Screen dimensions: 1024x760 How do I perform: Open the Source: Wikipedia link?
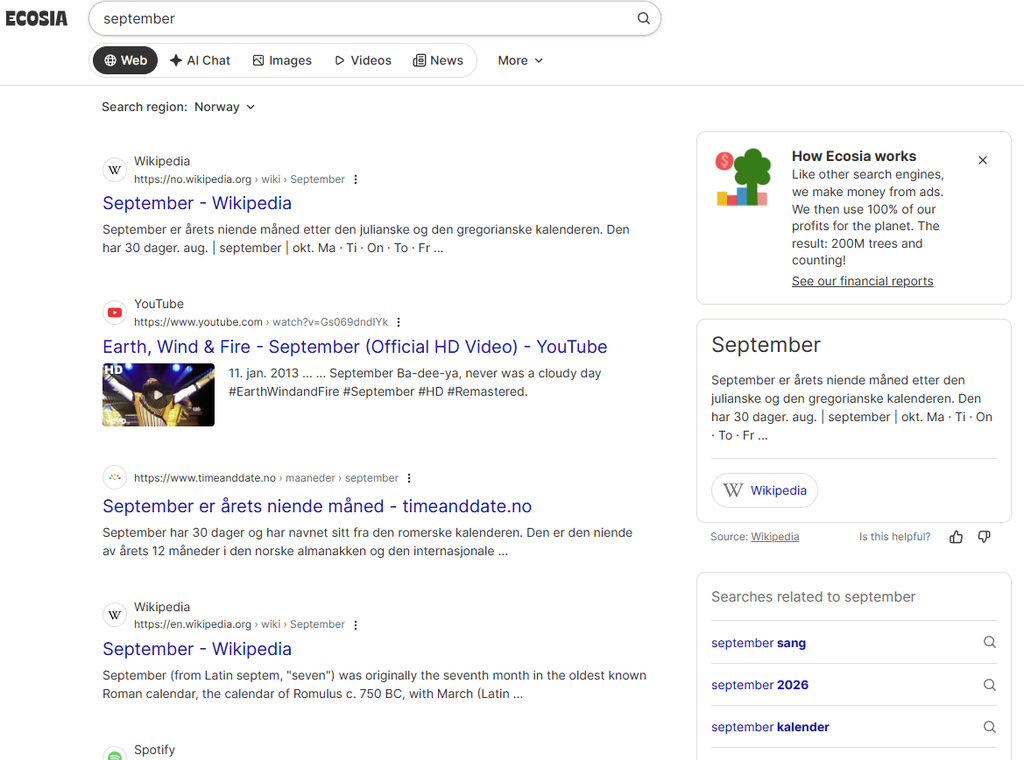click(775, 537)
